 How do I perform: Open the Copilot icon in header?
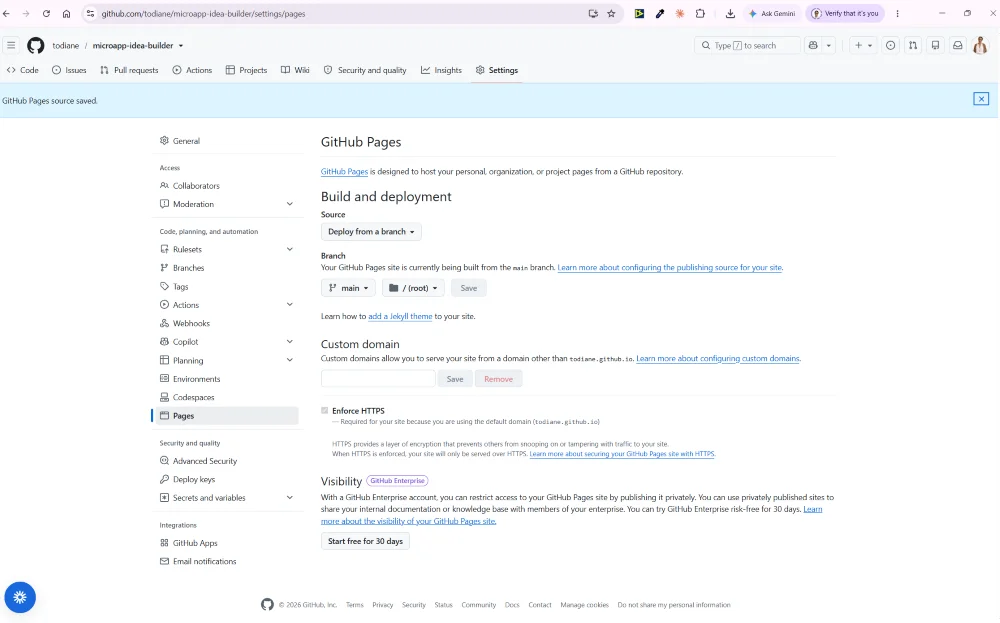[x=813, y=45]
